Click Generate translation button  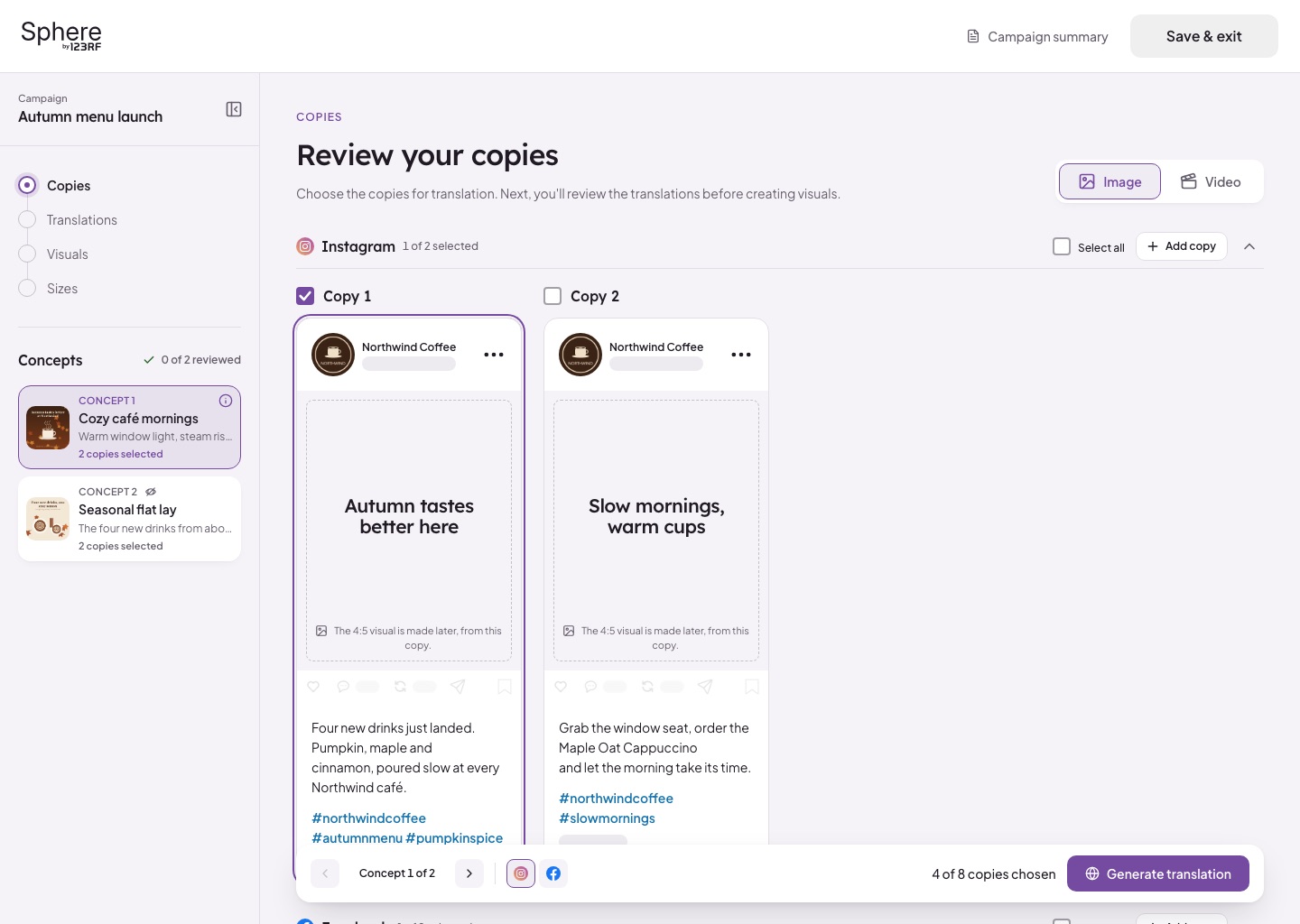[1158, 873]
